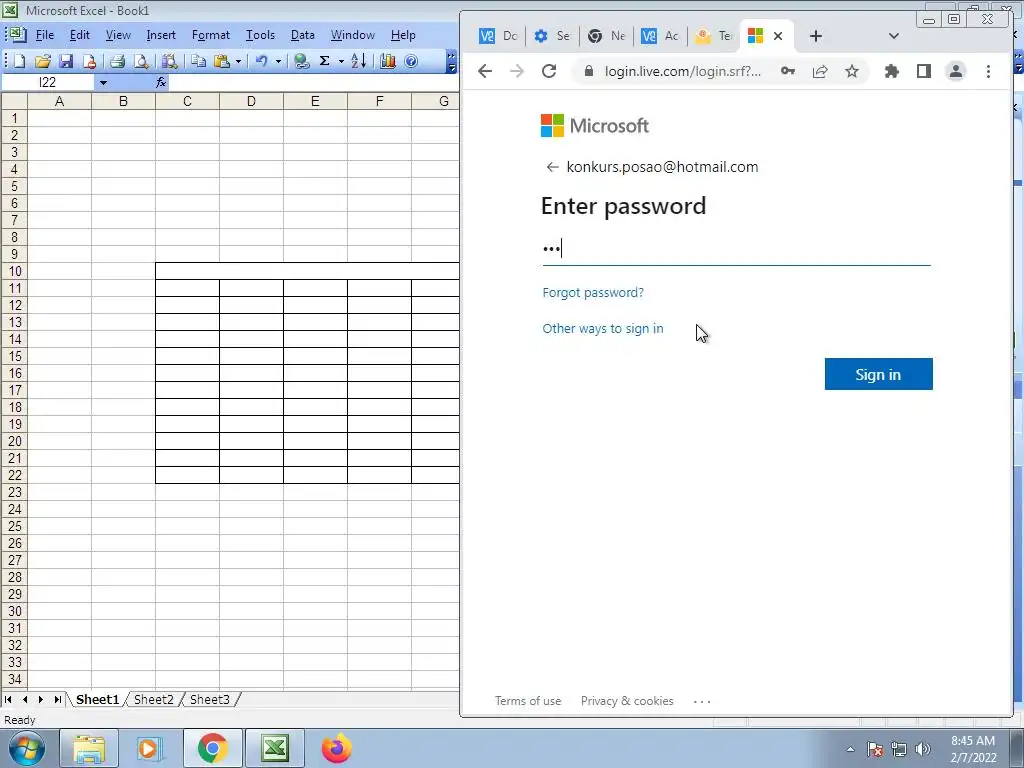This screenshot has height=768, width=1024.
Task: Open the Chart Wizard icon
Action: [x=388, y=61]
